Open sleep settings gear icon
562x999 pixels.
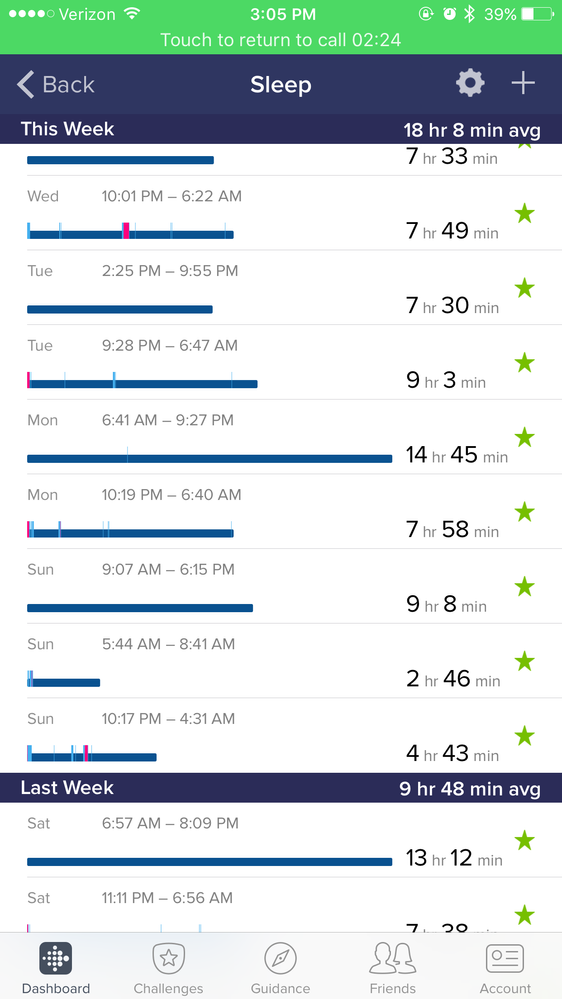[x=470, y=83]
